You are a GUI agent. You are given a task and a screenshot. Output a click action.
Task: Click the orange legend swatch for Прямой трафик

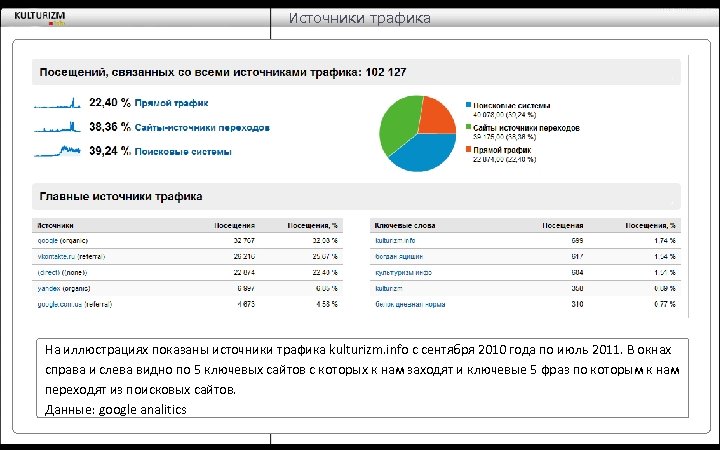tap(468, 149)
